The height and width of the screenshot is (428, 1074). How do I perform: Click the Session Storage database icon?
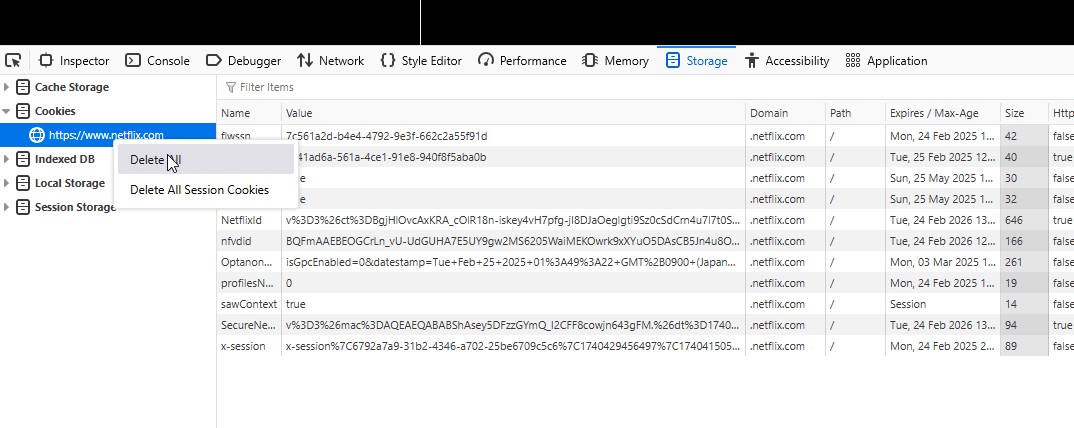coord(23,207)
